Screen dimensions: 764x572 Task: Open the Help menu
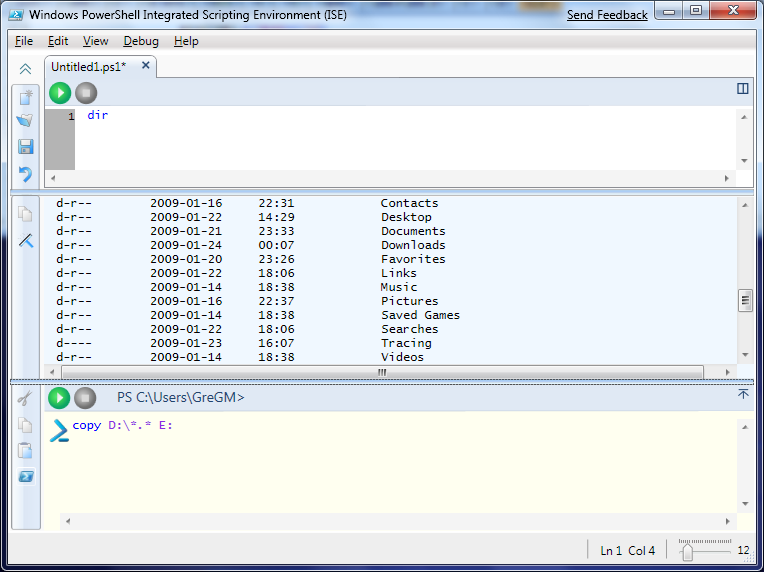(x=186, y=41)
